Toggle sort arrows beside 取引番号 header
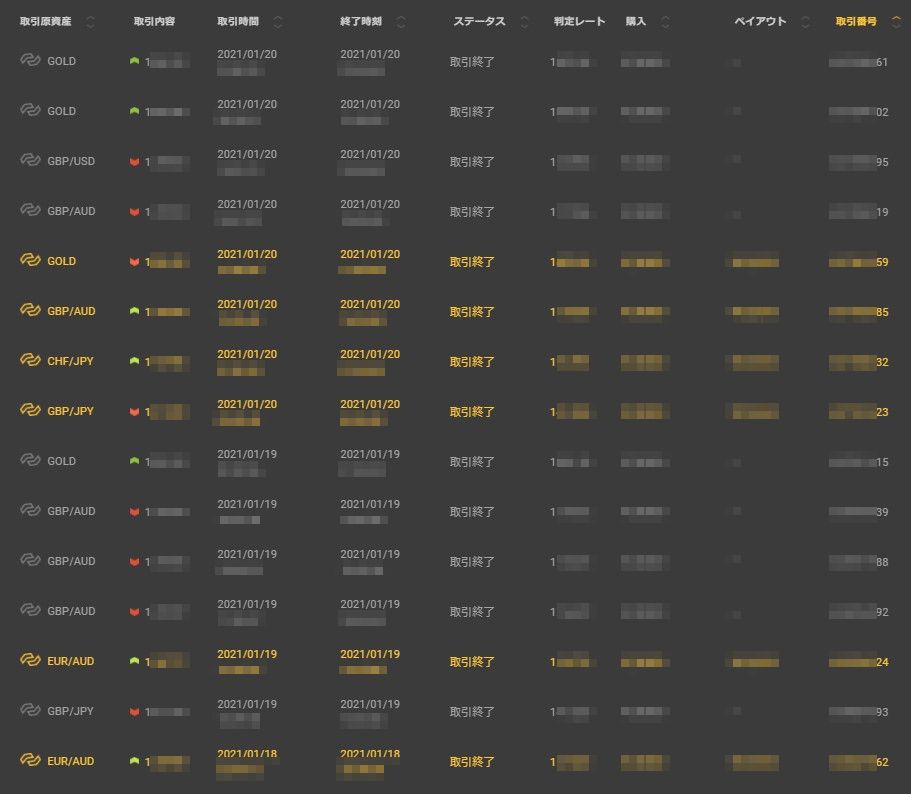The width and height of the screenshot is (911, 794). click(x=896, y=22)
